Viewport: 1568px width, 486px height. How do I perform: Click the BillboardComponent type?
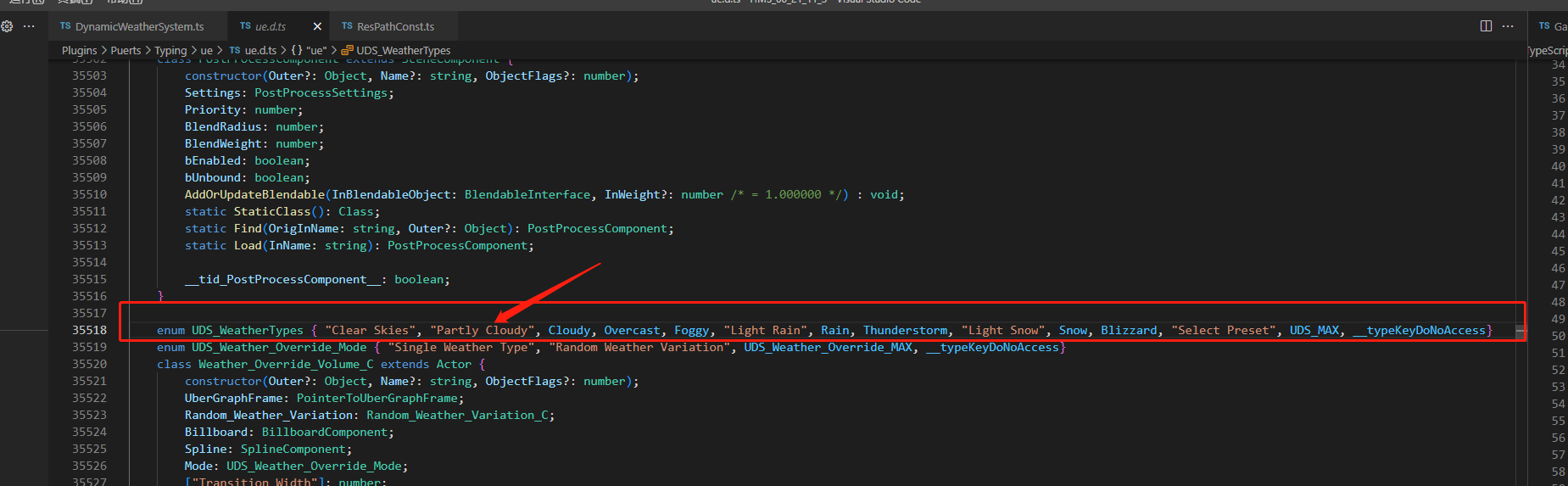tap(325, 432)
